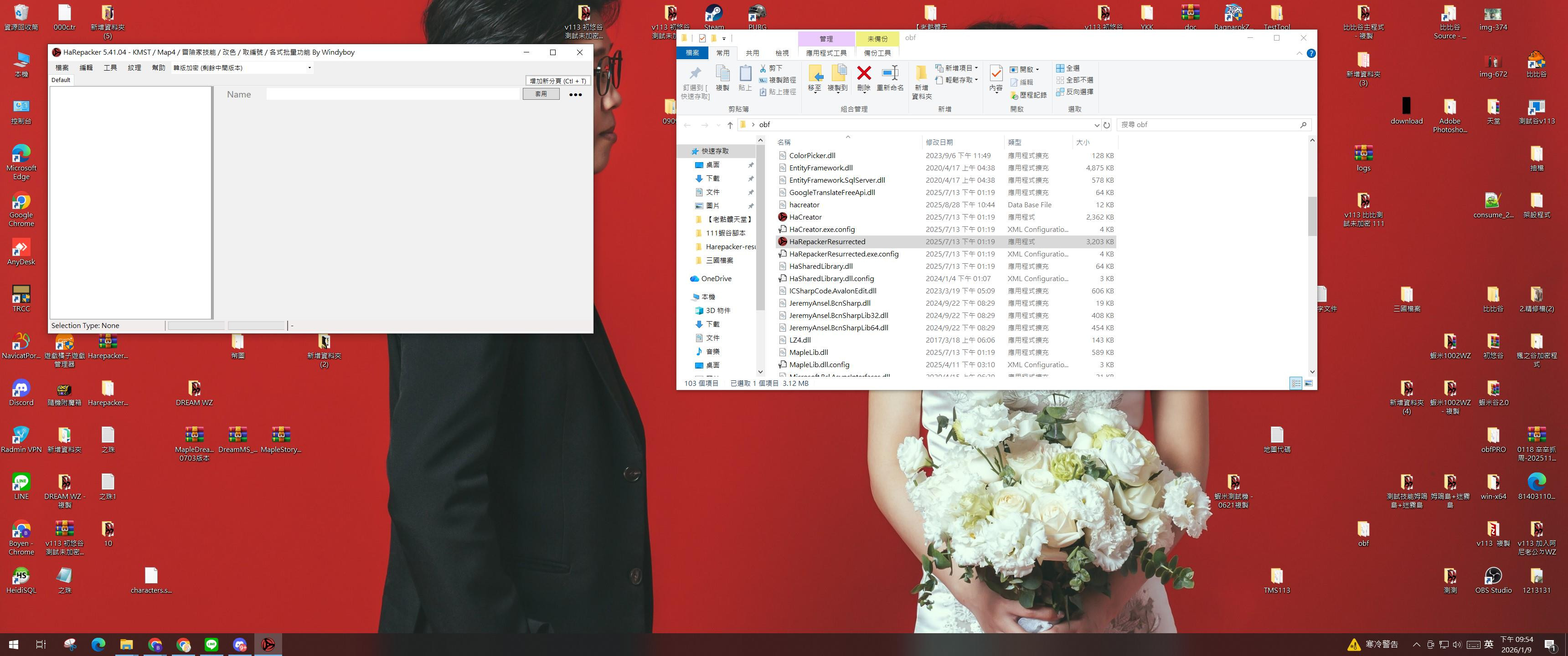Image resolution: width=1568 pixels, height=656 pixels.
Task: Open the encryption version dropdown in HaRepacker
Action: 309,67
